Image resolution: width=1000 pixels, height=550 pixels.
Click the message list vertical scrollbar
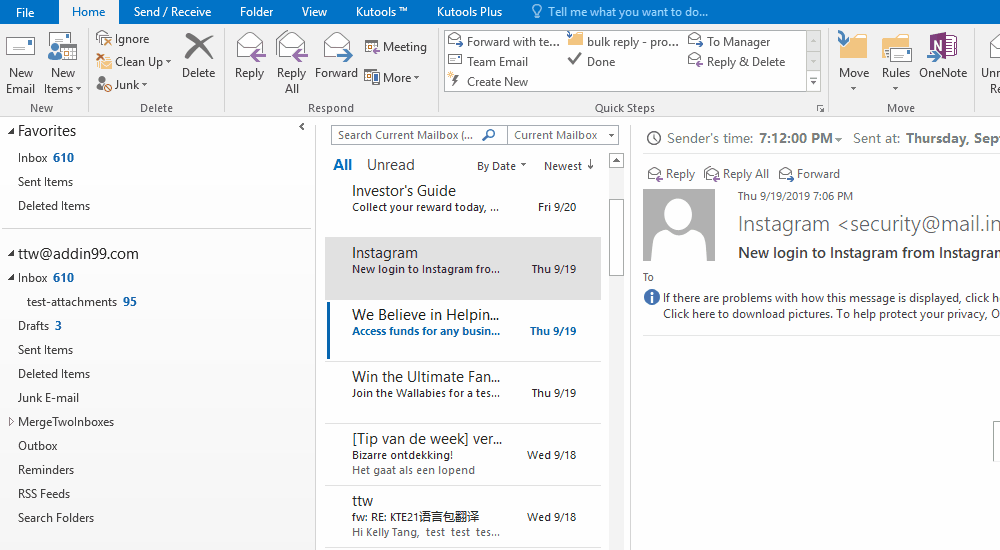point(616,236)
